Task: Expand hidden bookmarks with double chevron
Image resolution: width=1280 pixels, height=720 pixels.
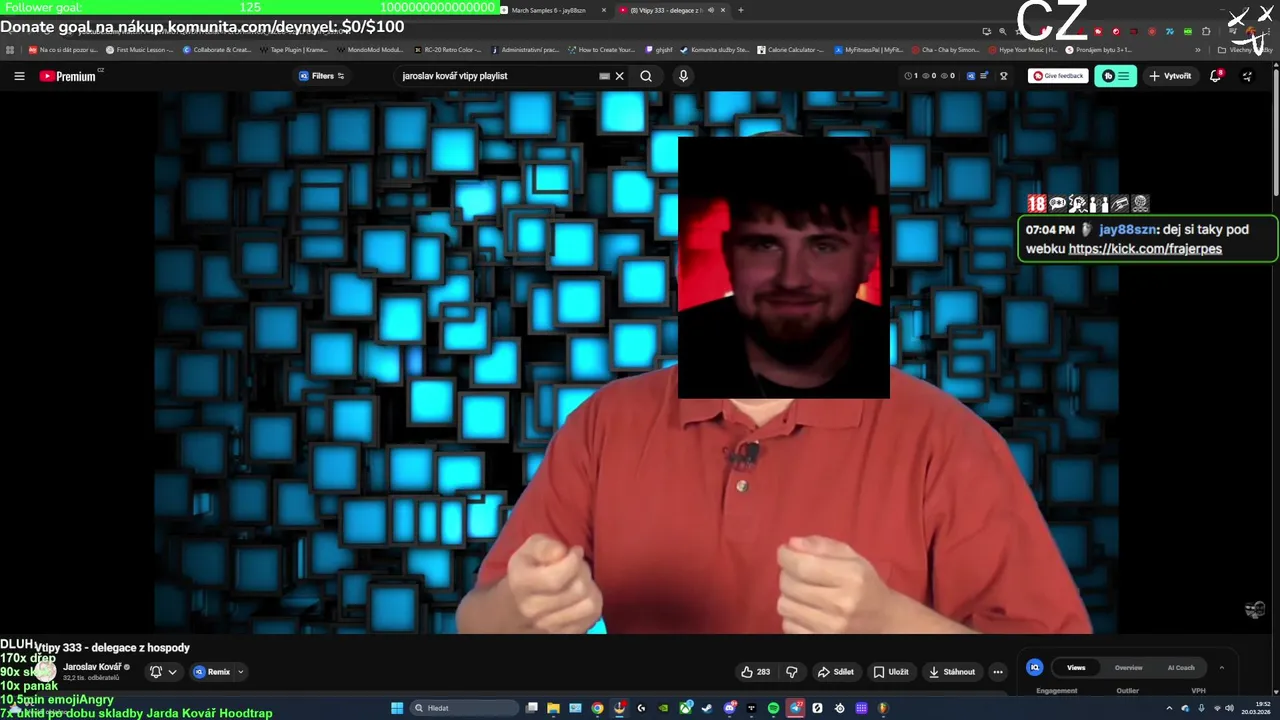Action: (x=1198, y=49)
